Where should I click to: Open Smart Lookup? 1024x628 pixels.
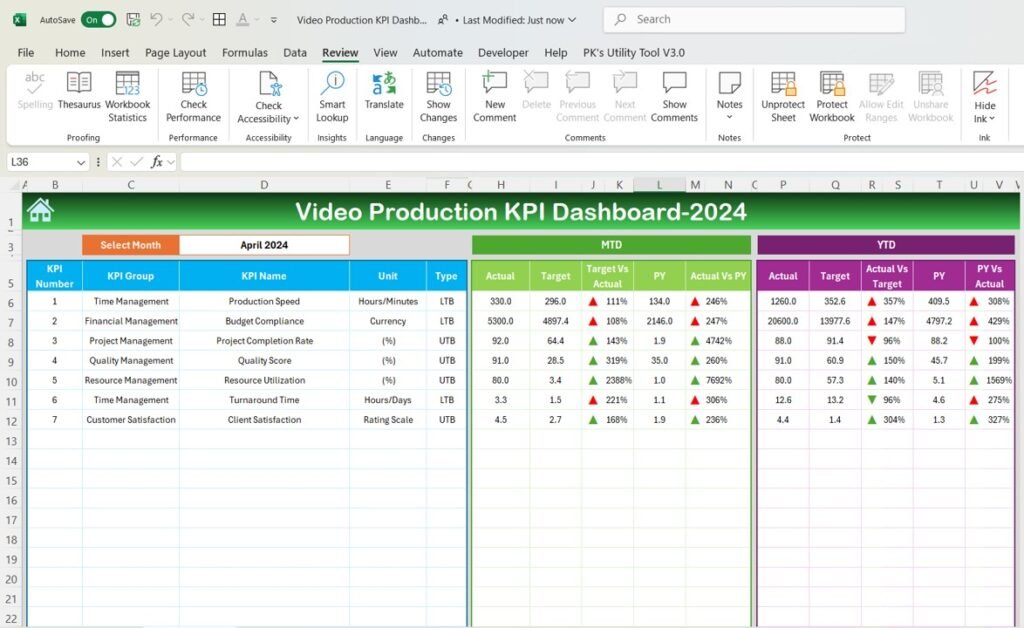(x=332, y=95)
